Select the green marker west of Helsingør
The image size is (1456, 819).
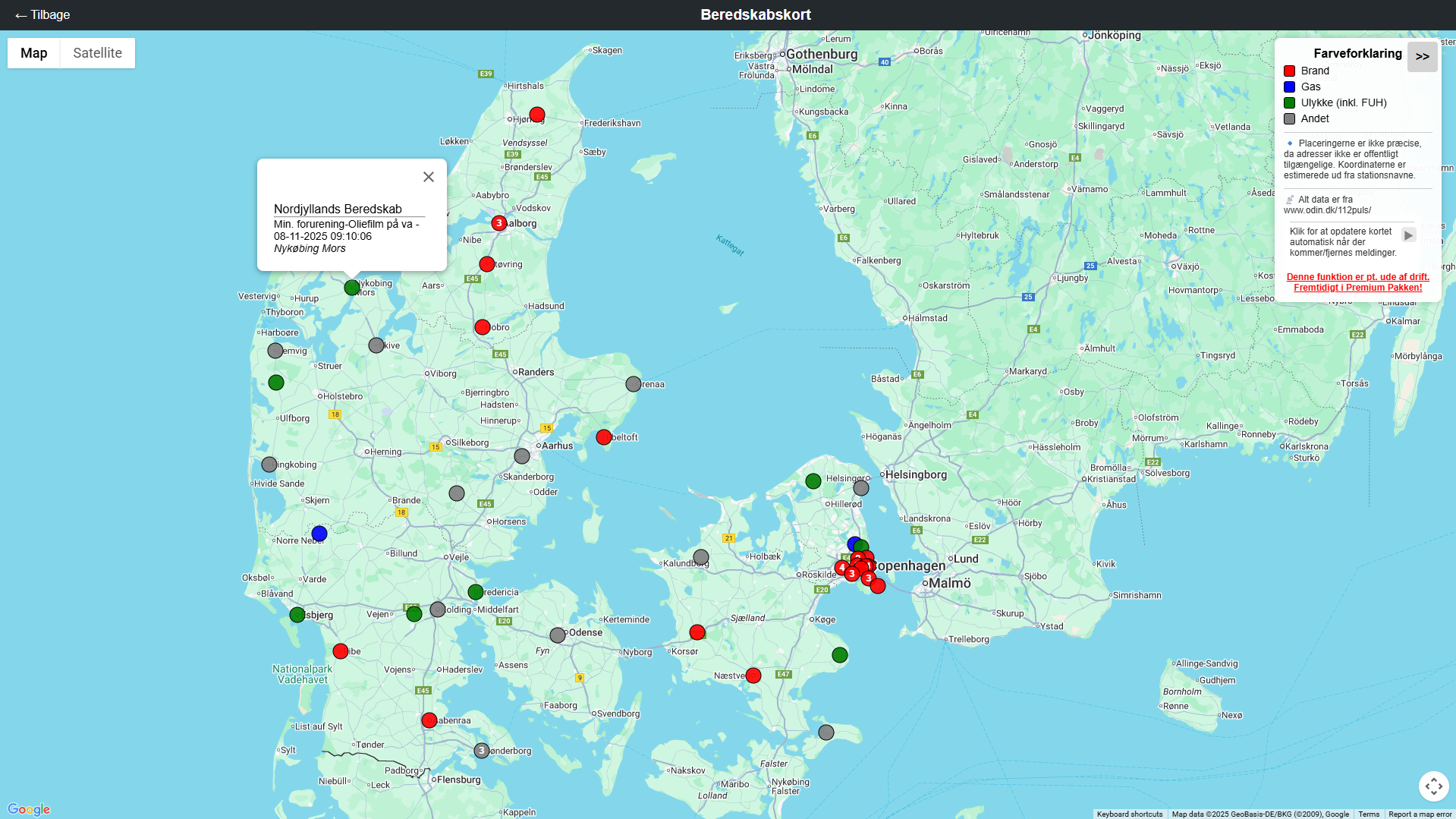[x=813, y=481]
